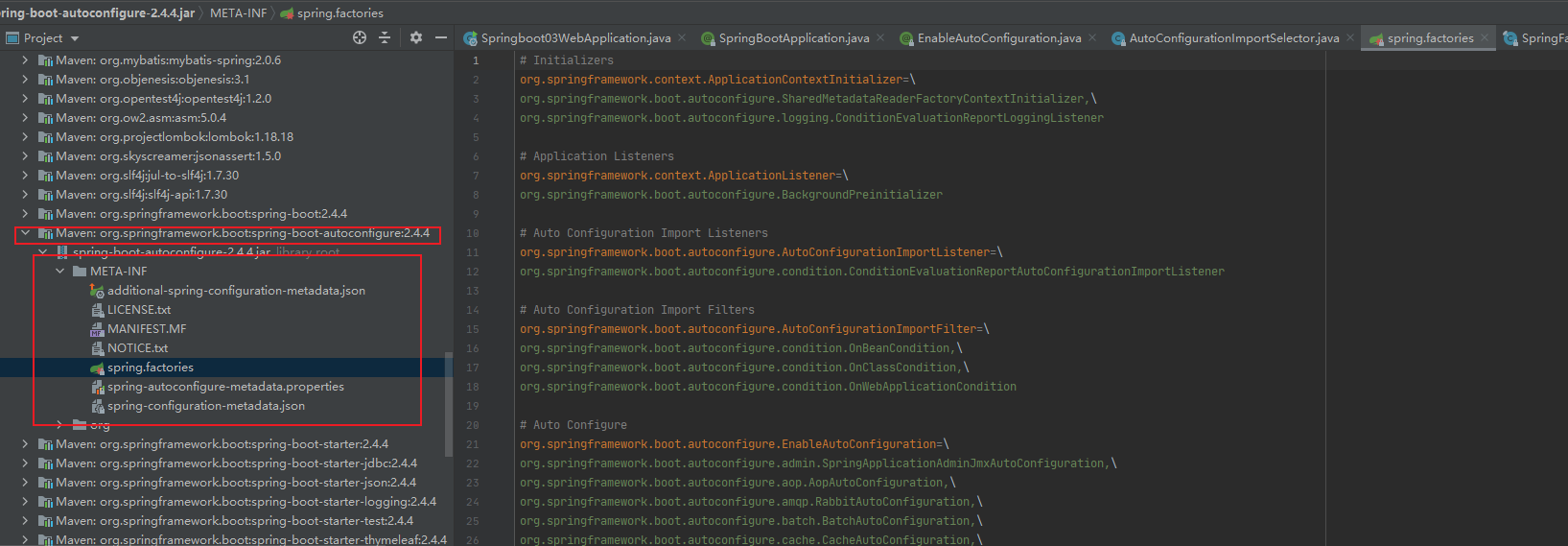Screen dimensions: 1568x546
Task: Expand Maven org.skyscreamer:jsonassert:1.5.0 node
Action: click(25, 155)
